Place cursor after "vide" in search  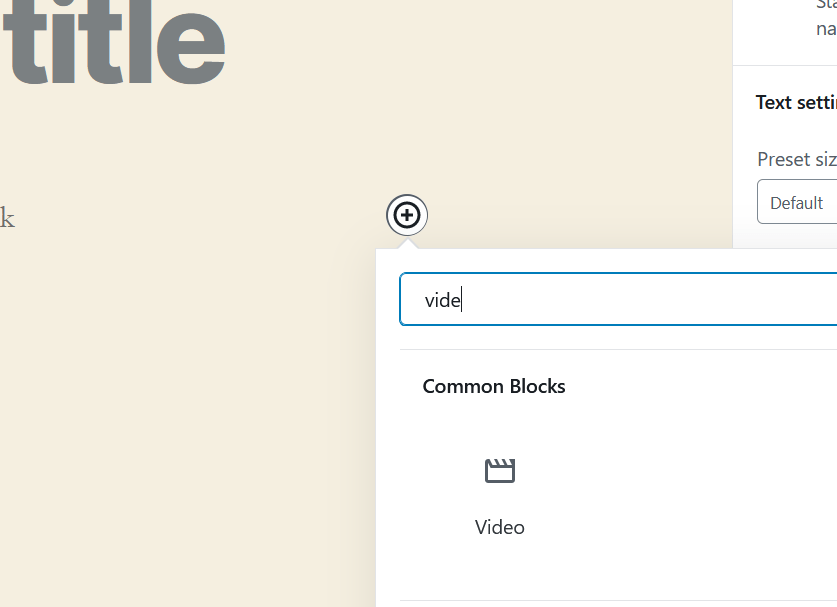pyautogui.click(x=462, y=299)
